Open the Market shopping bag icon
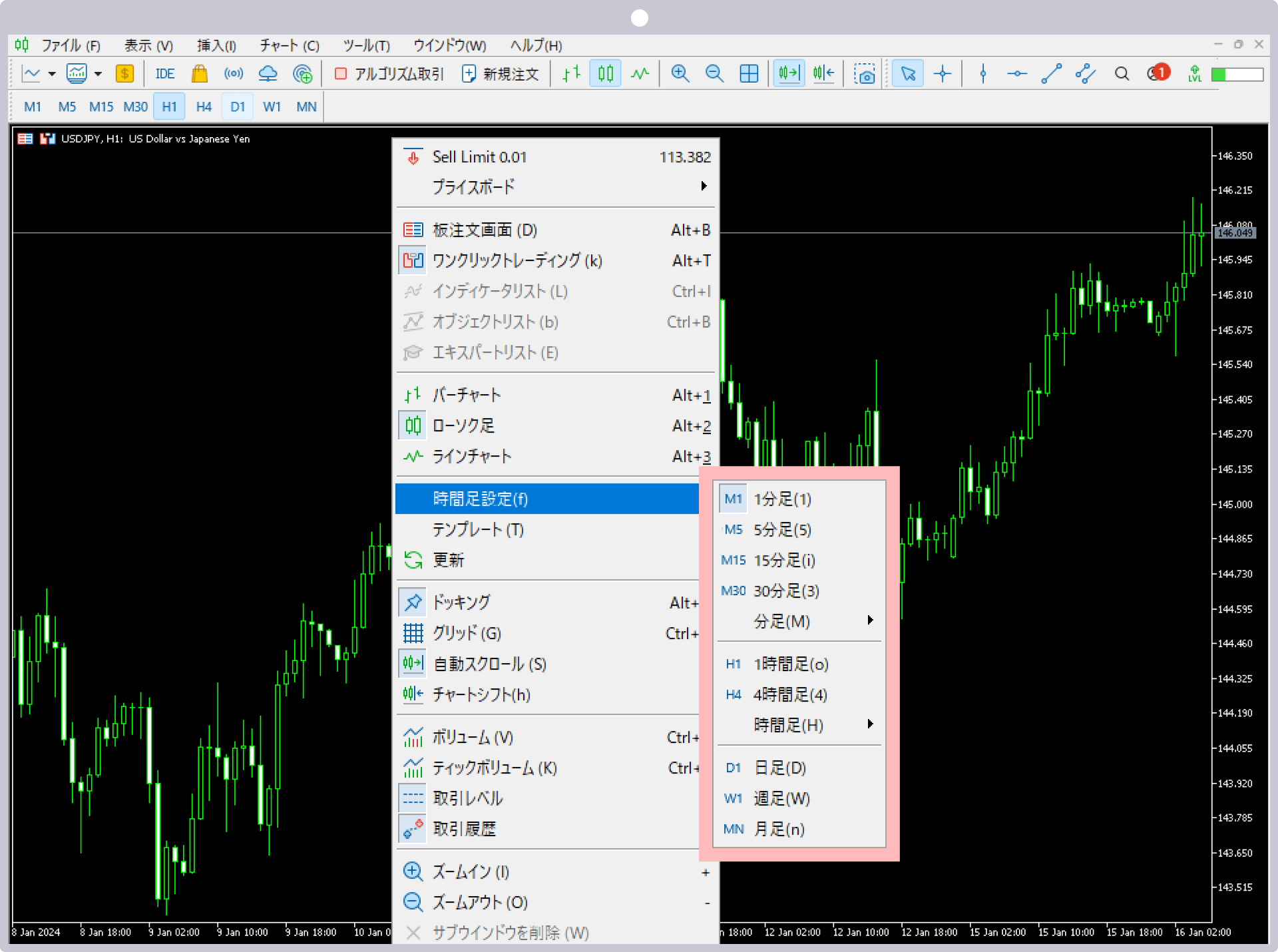 (200, 74)
